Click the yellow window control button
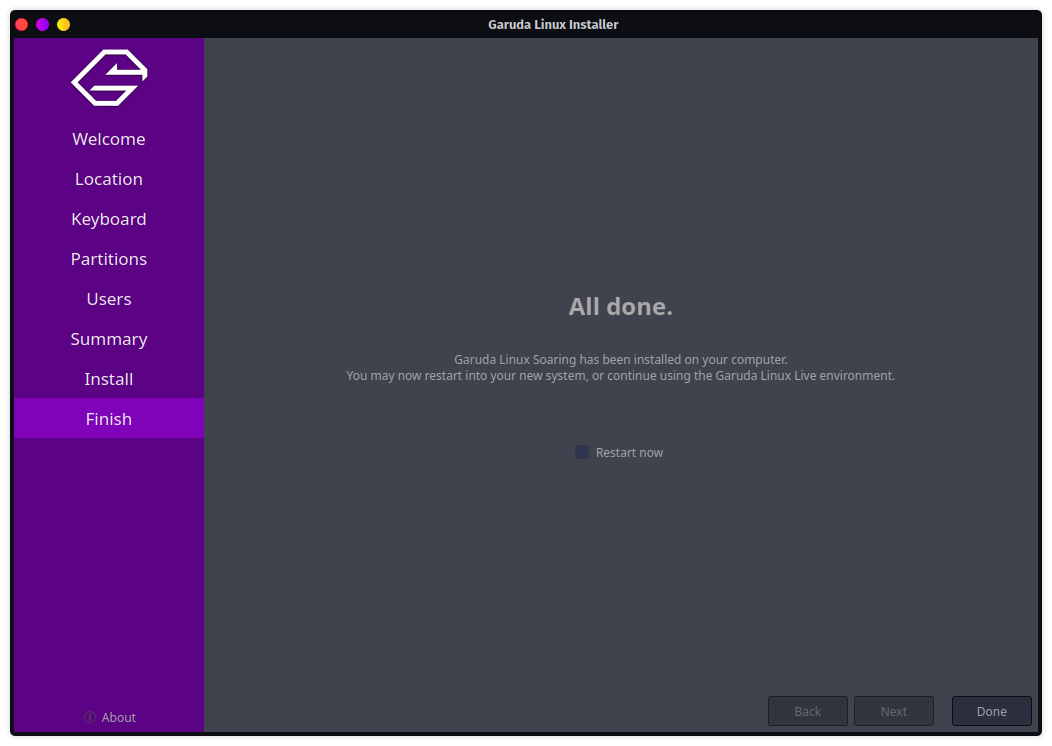This screenshot has width=1052, height=746. pyautogui.click(x=64, y=25)
